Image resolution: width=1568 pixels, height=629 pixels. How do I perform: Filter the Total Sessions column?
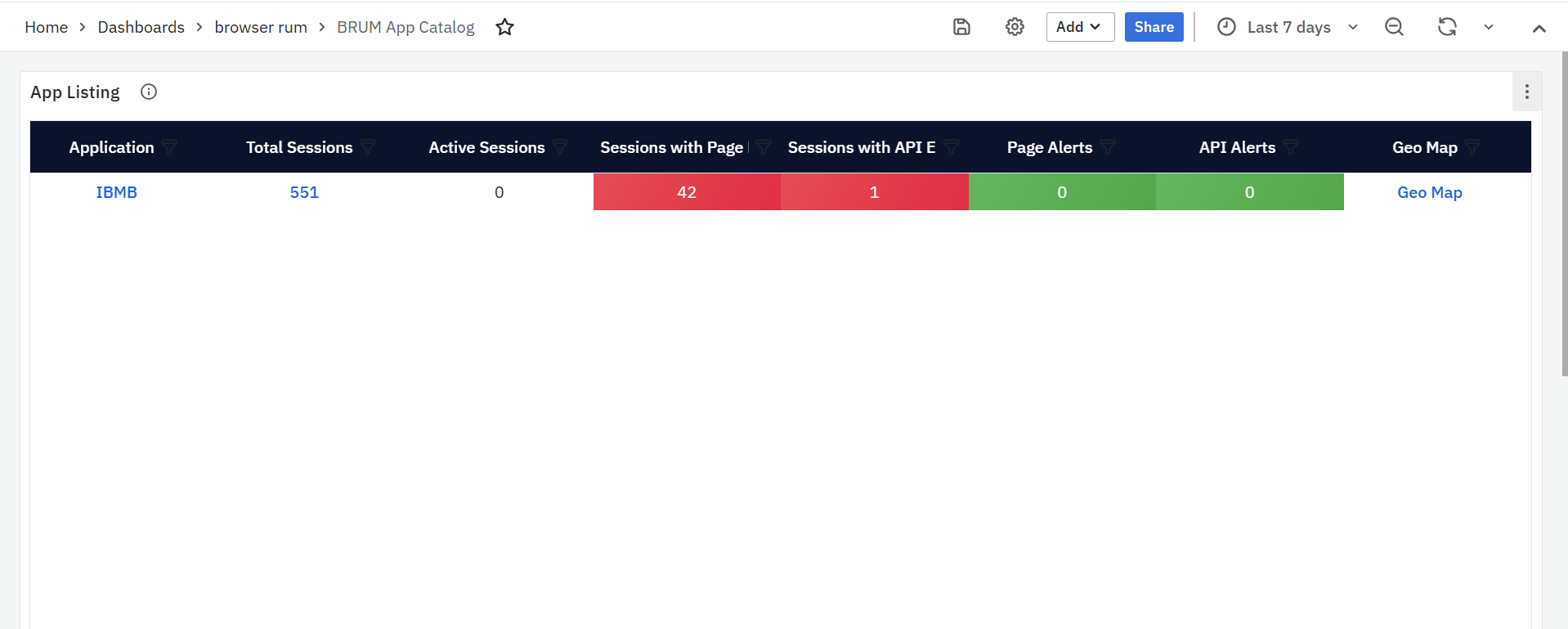[x=369, y=147]
